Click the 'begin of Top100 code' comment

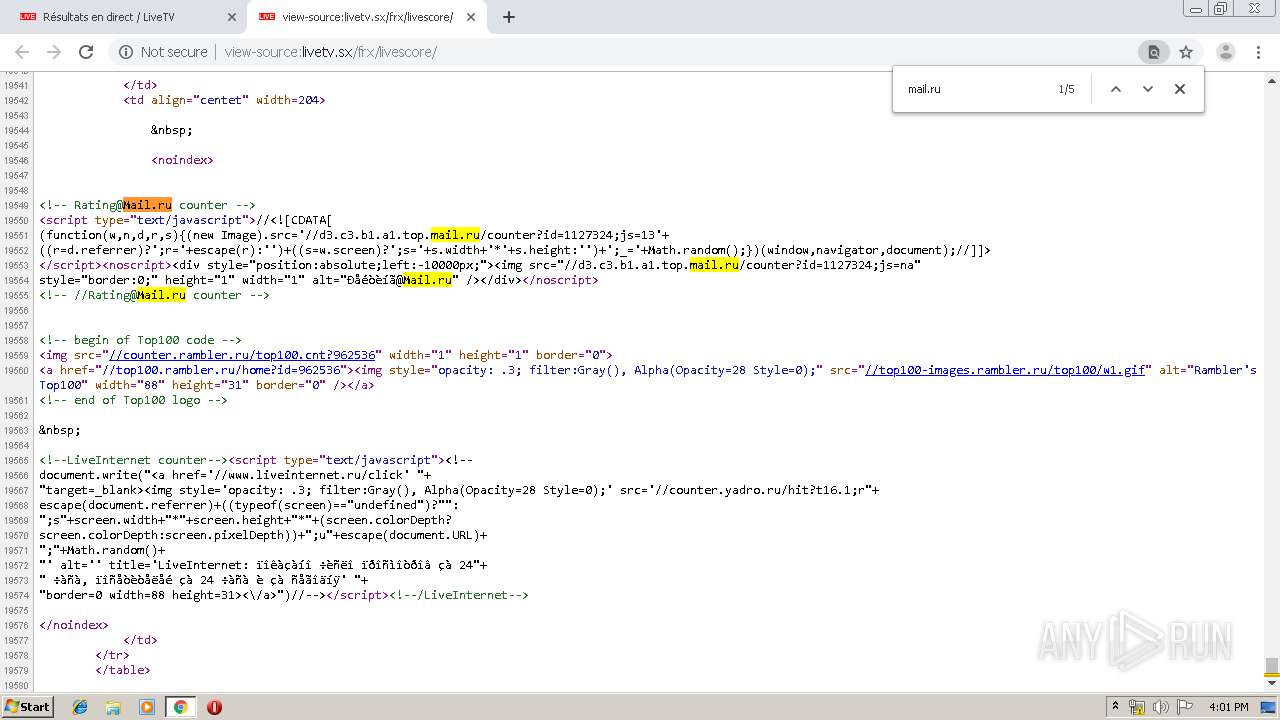pyautogui.click(x=140, y=340)
